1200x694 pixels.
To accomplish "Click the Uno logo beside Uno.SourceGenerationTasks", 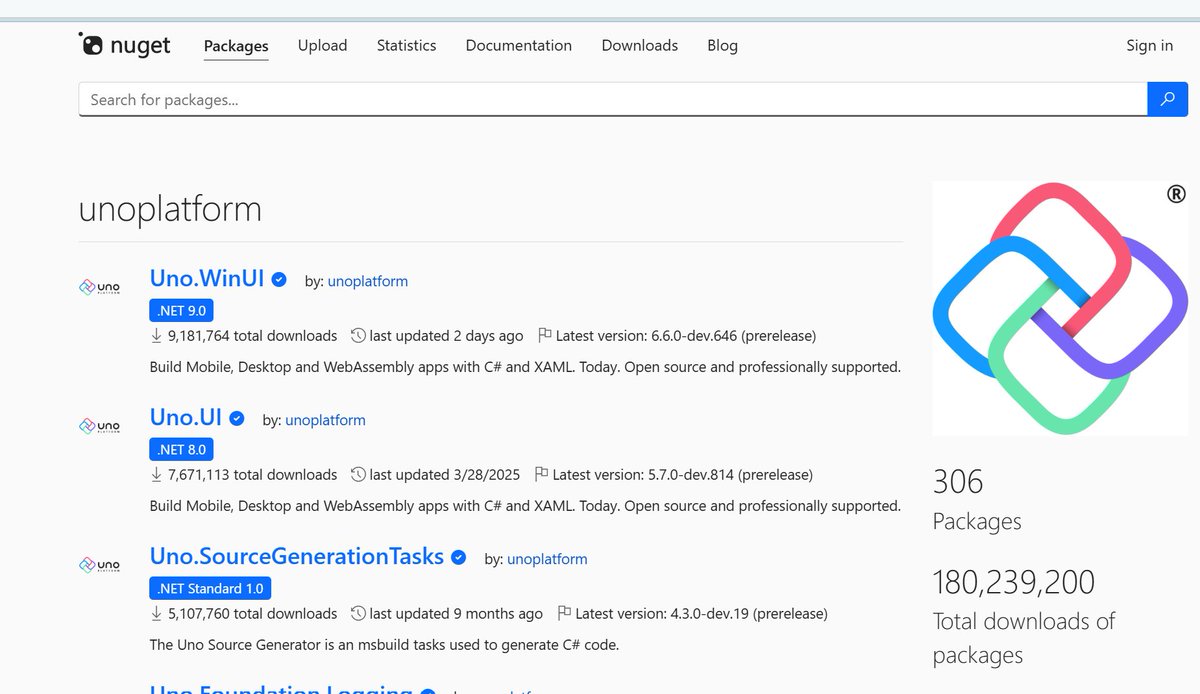I will [x=99, y=565].
